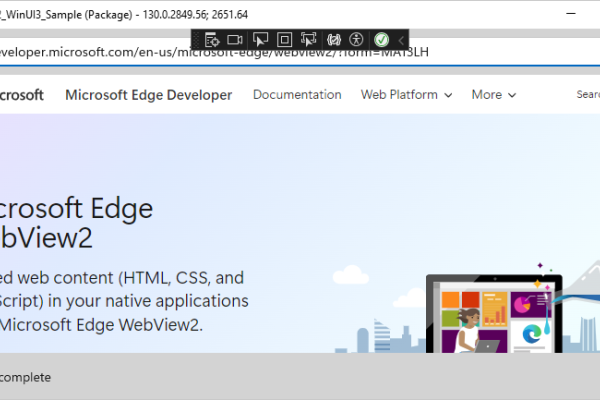Click the Microsoft Edge WebView2 heading
This screenshot has width=600, height=400.
tap(75, 223)
